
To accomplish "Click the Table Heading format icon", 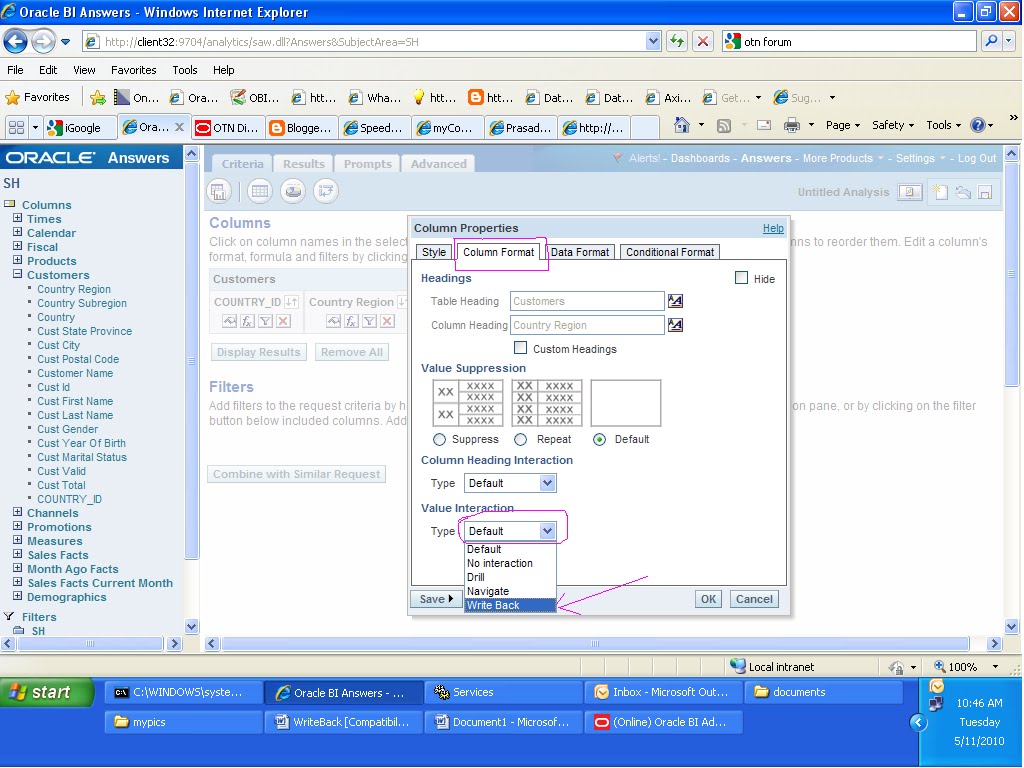I will coord(675,301).
